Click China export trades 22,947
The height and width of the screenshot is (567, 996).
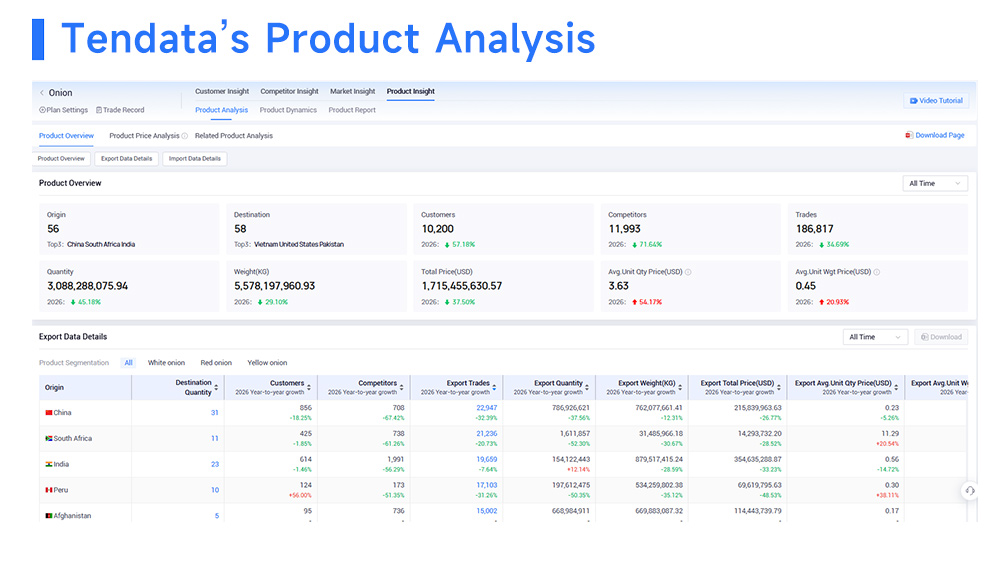point(487,408)
